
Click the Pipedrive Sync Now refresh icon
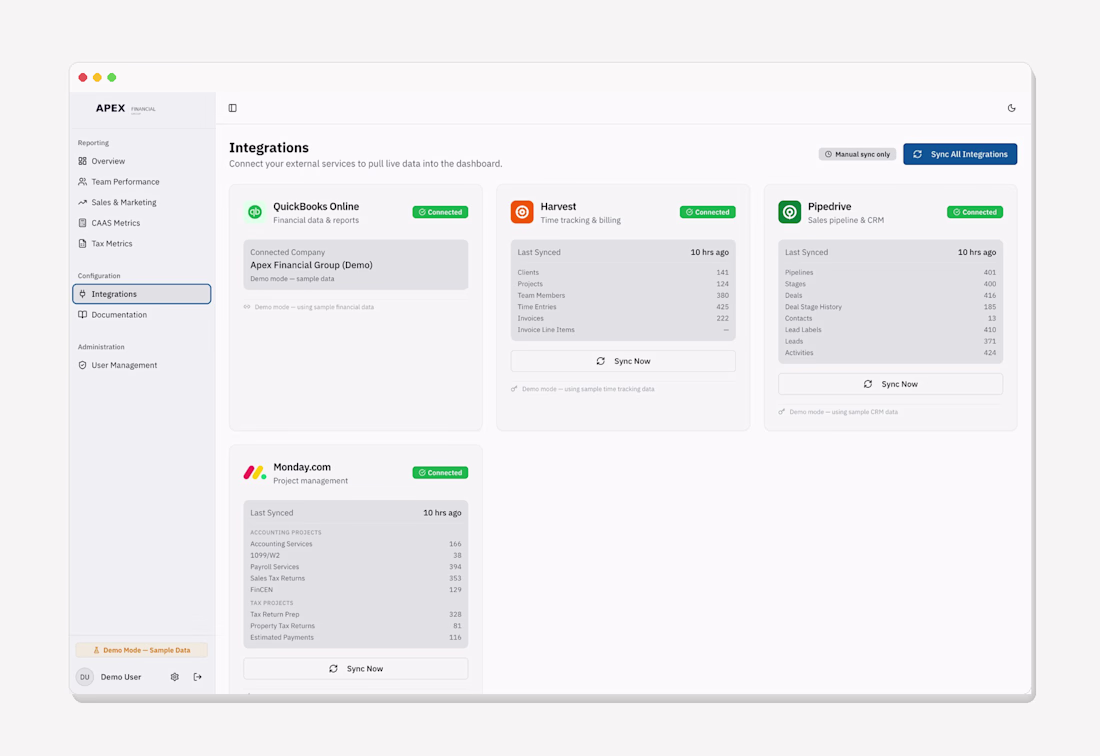[868, 384]
